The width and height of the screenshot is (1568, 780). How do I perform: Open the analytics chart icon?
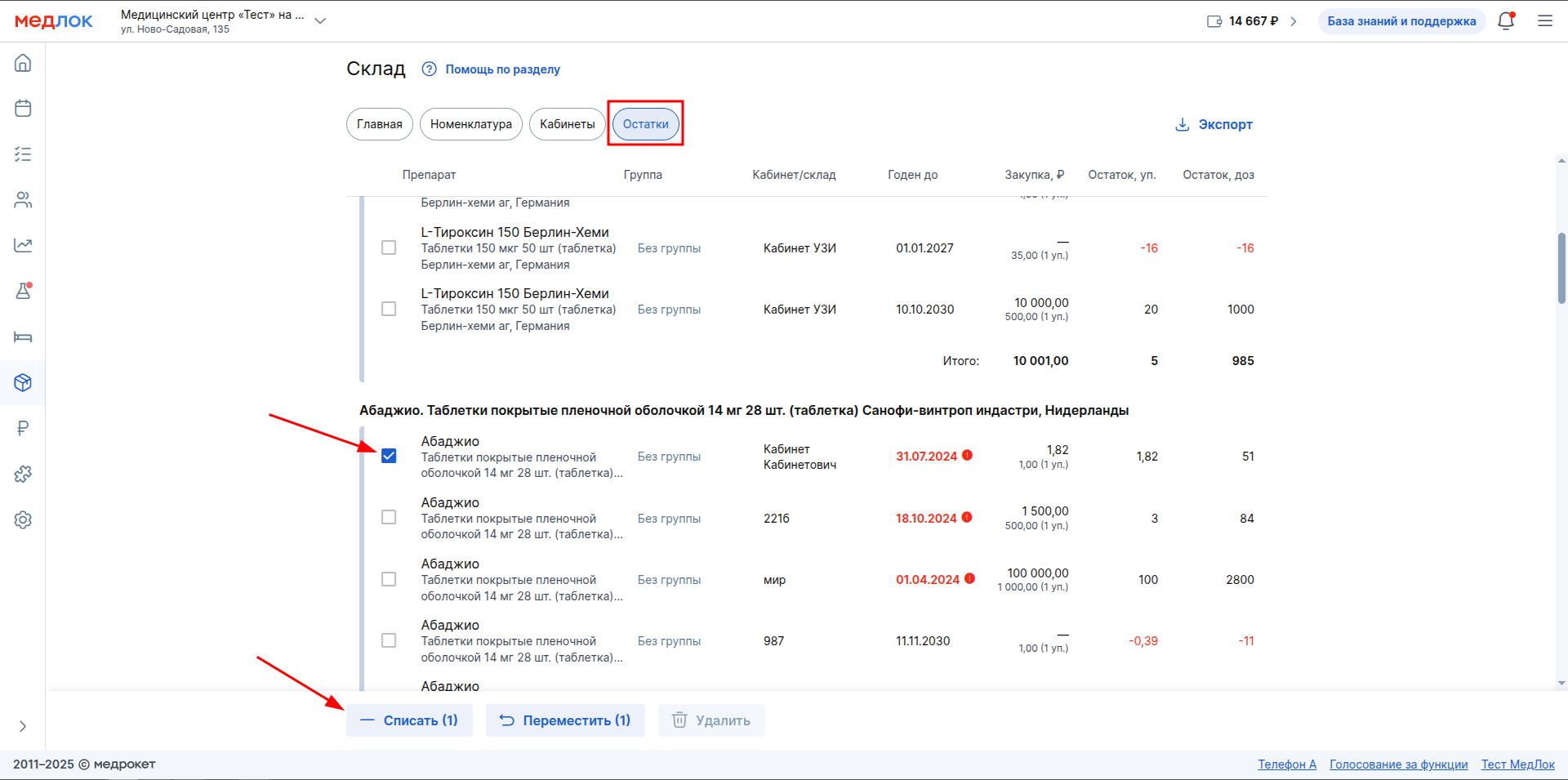[x=23, y=245]
